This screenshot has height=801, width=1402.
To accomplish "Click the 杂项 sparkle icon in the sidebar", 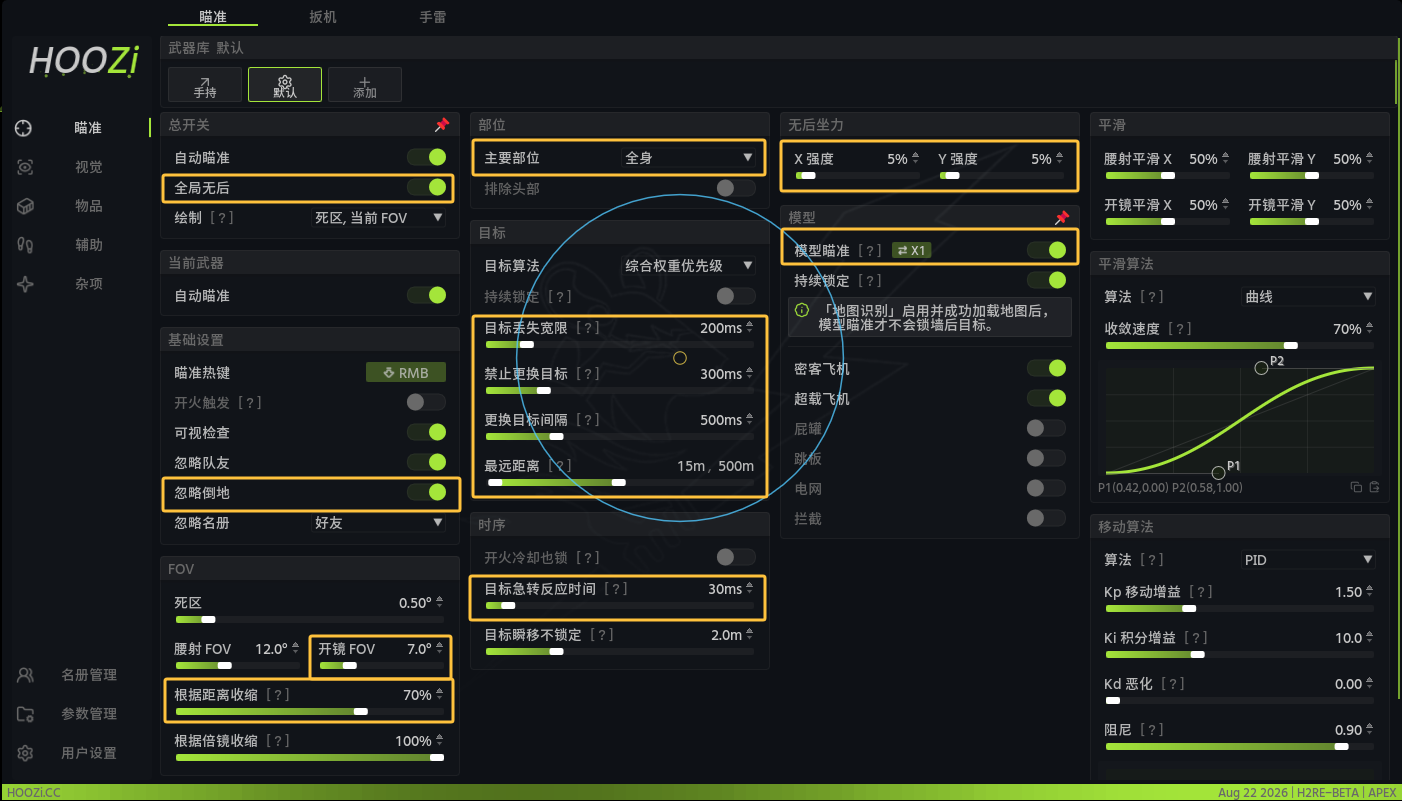I will click(x=25, y=284).
